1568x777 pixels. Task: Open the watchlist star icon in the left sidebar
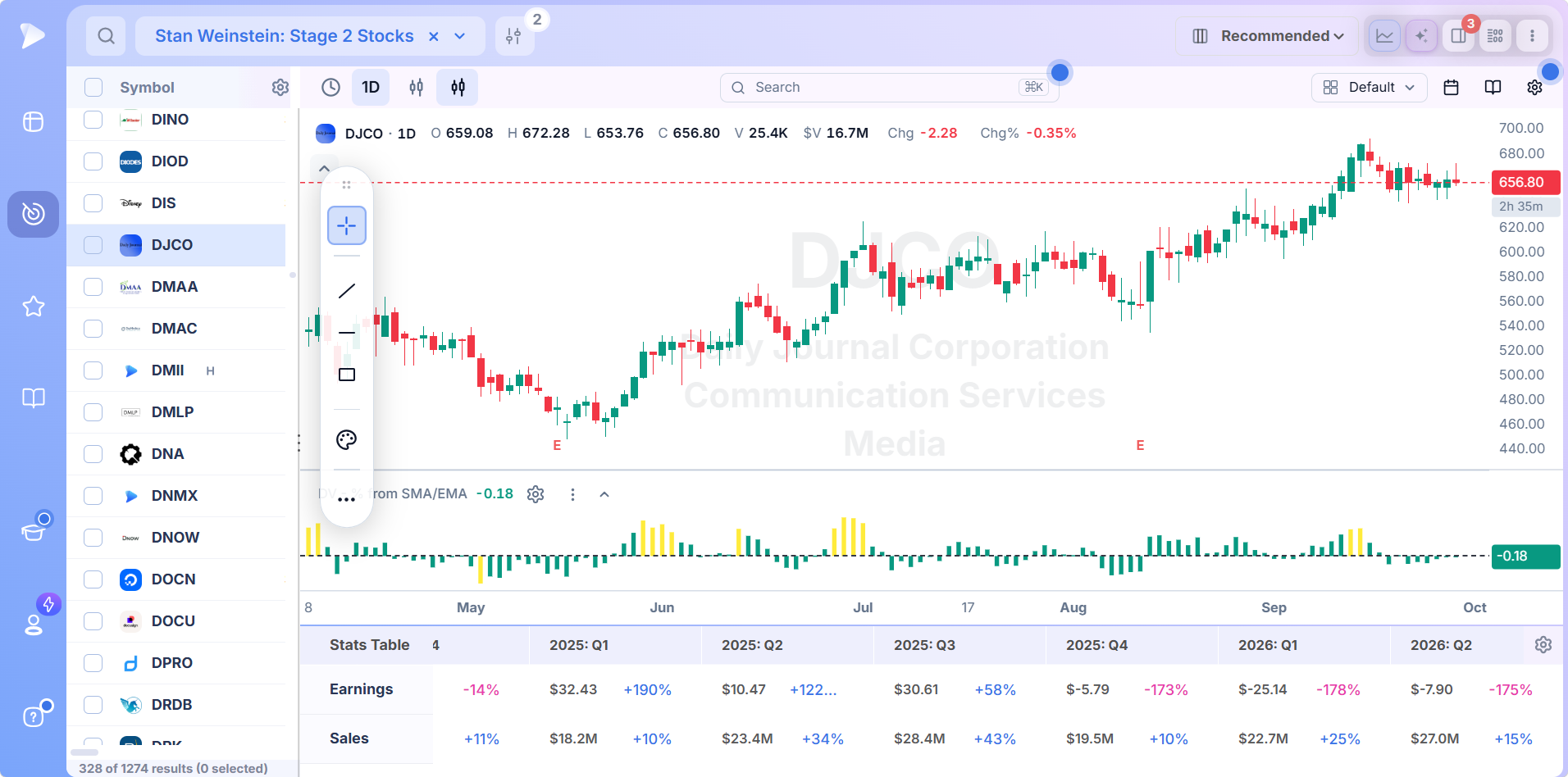point(34,307)
